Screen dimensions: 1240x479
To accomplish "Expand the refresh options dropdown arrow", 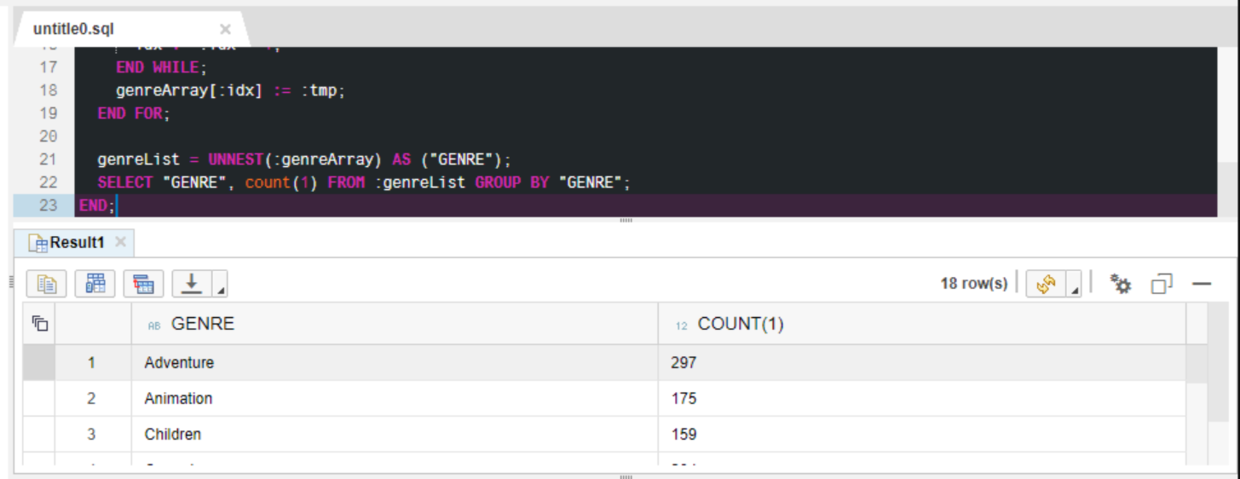I will pos(1075,285).
